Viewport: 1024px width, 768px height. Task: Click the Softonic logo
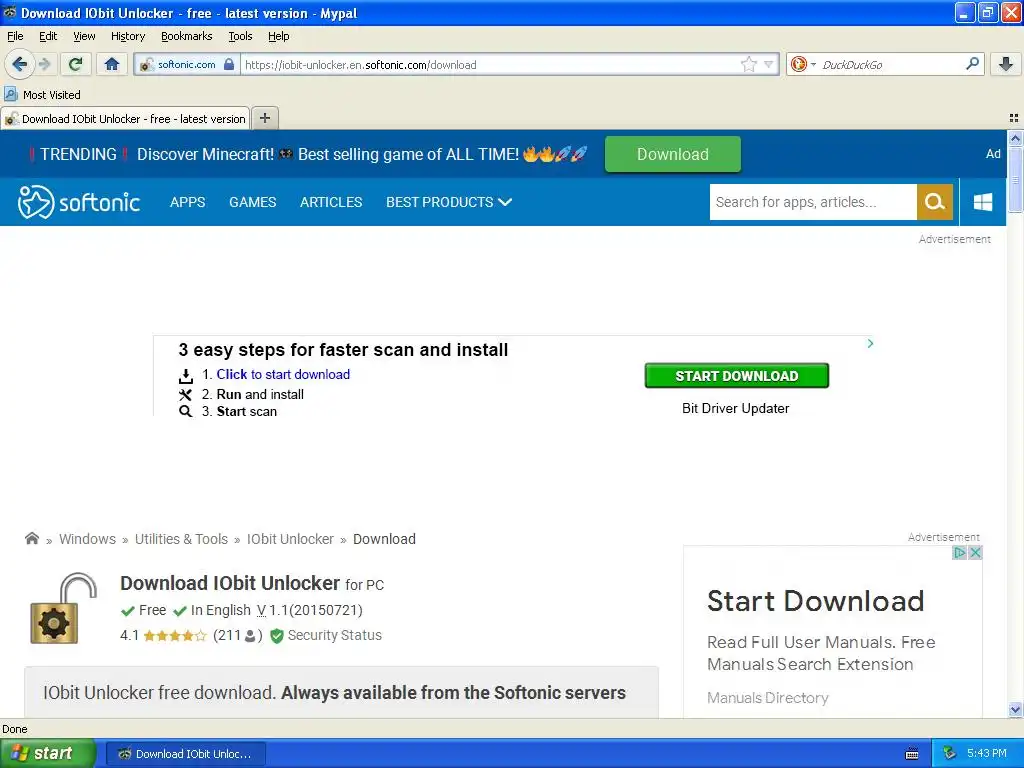(x=78, y=202)
